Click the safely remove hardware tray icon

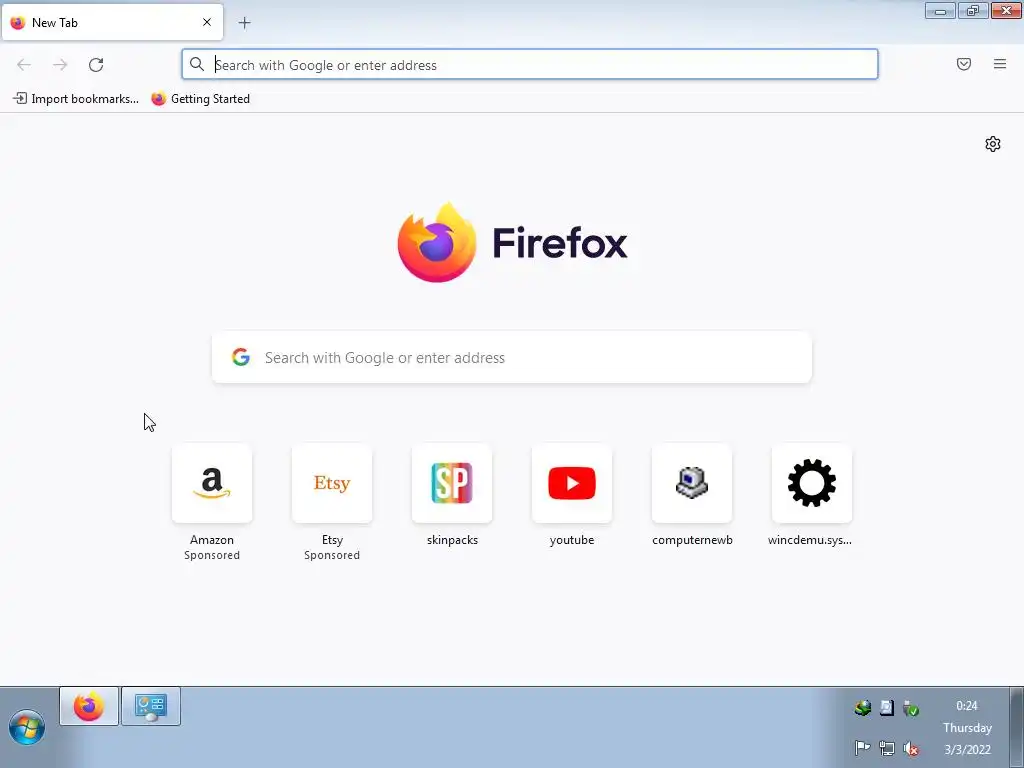click(x=911, y=708)
